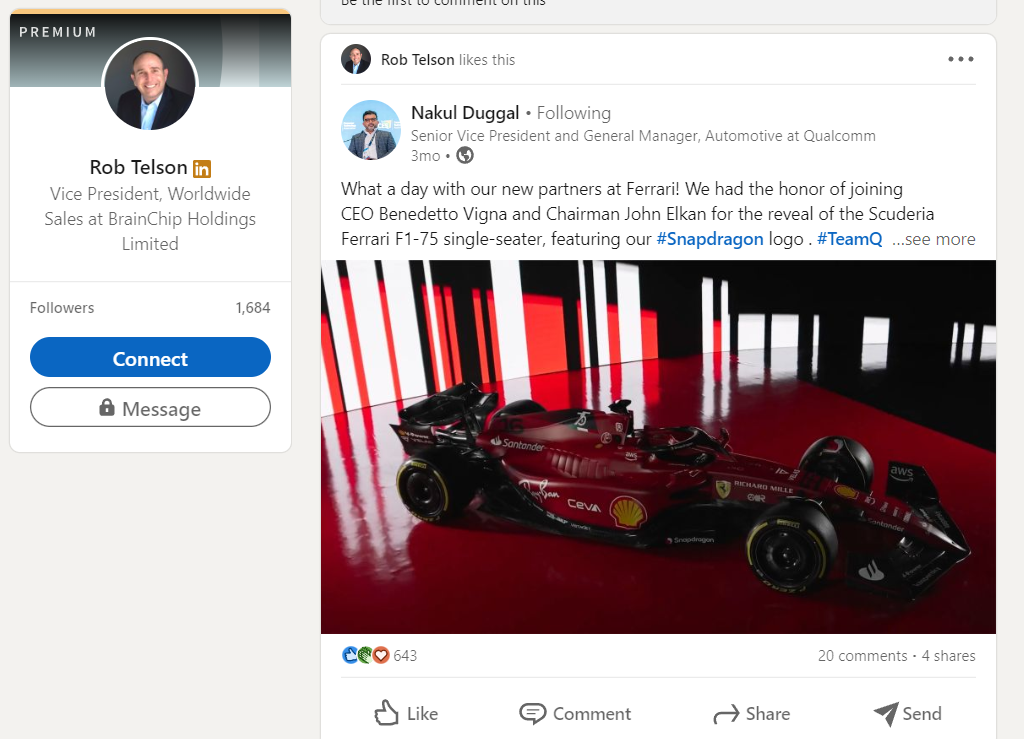Click the #Snapdragon hashtag

click(709, 239)
